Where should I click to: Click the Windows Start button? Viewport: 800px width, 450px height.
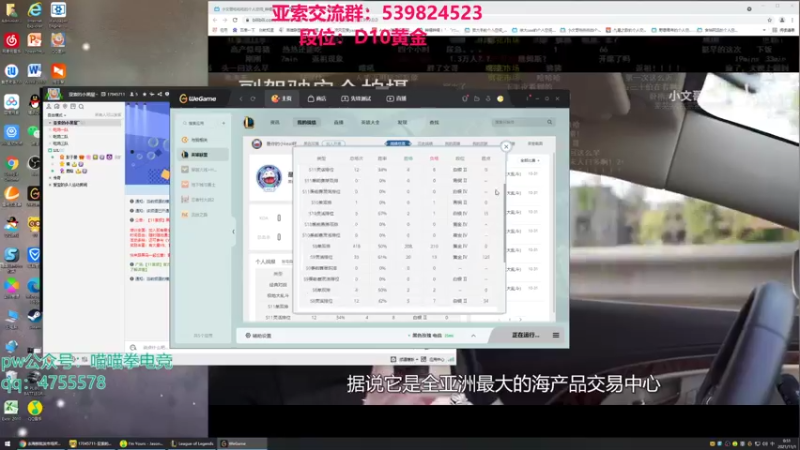[x=7, y=443]
